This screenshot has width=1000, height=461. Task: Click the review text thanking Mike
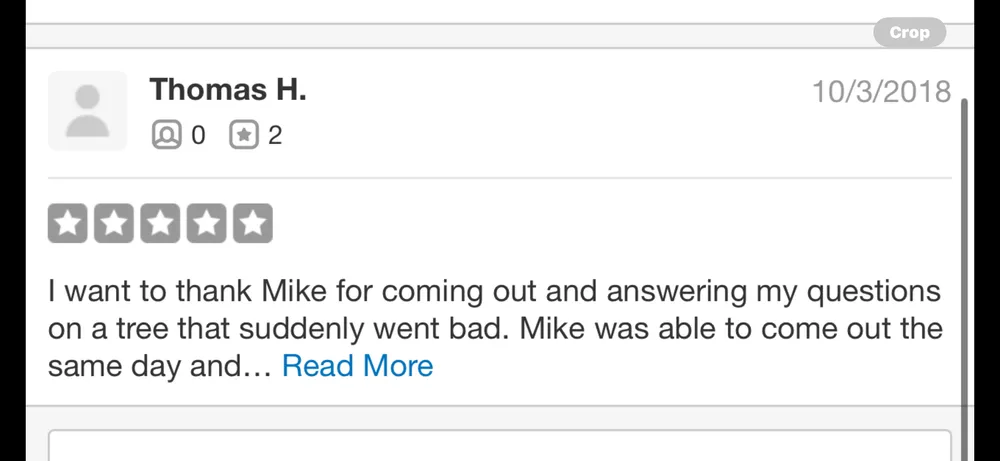coord(494,310)
